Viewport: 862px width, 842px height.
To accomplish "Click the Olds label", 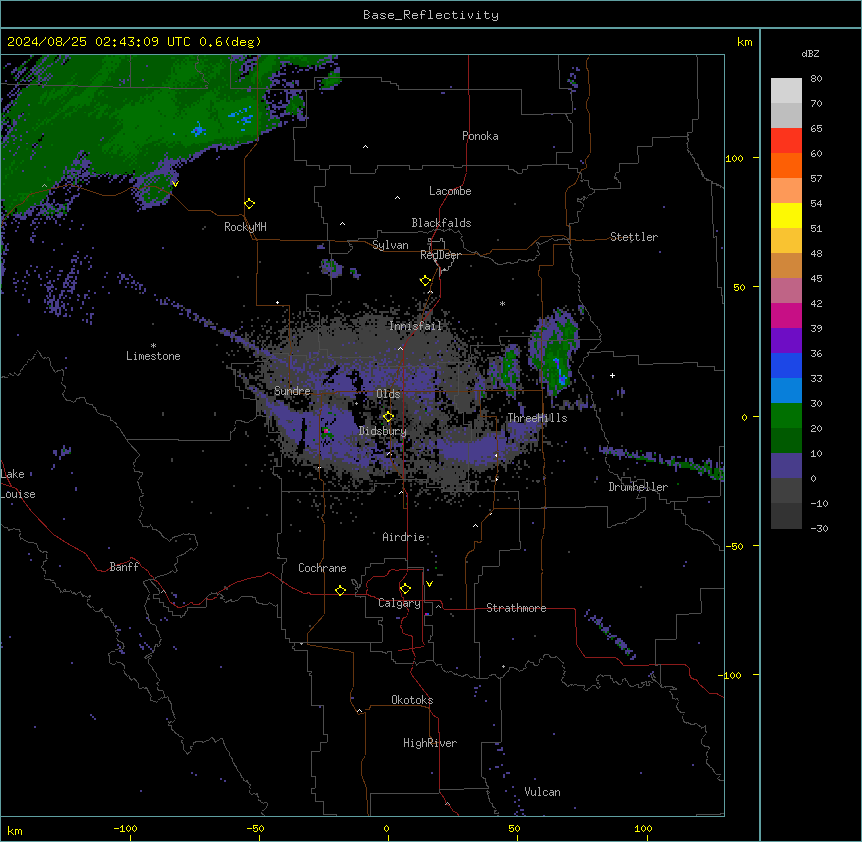I will pos(388,394).
